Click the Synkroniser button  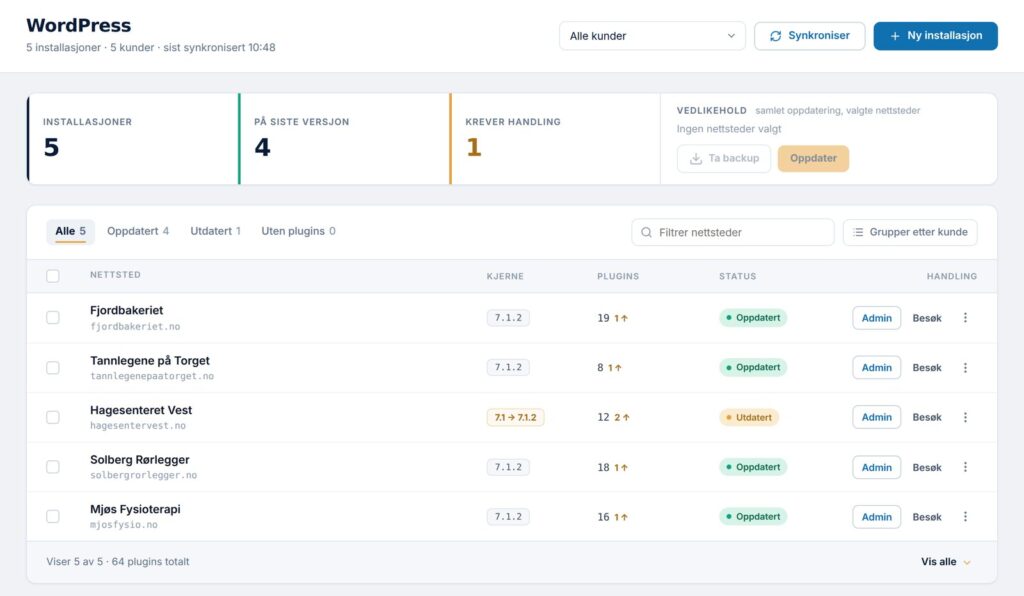click(810, 36)
